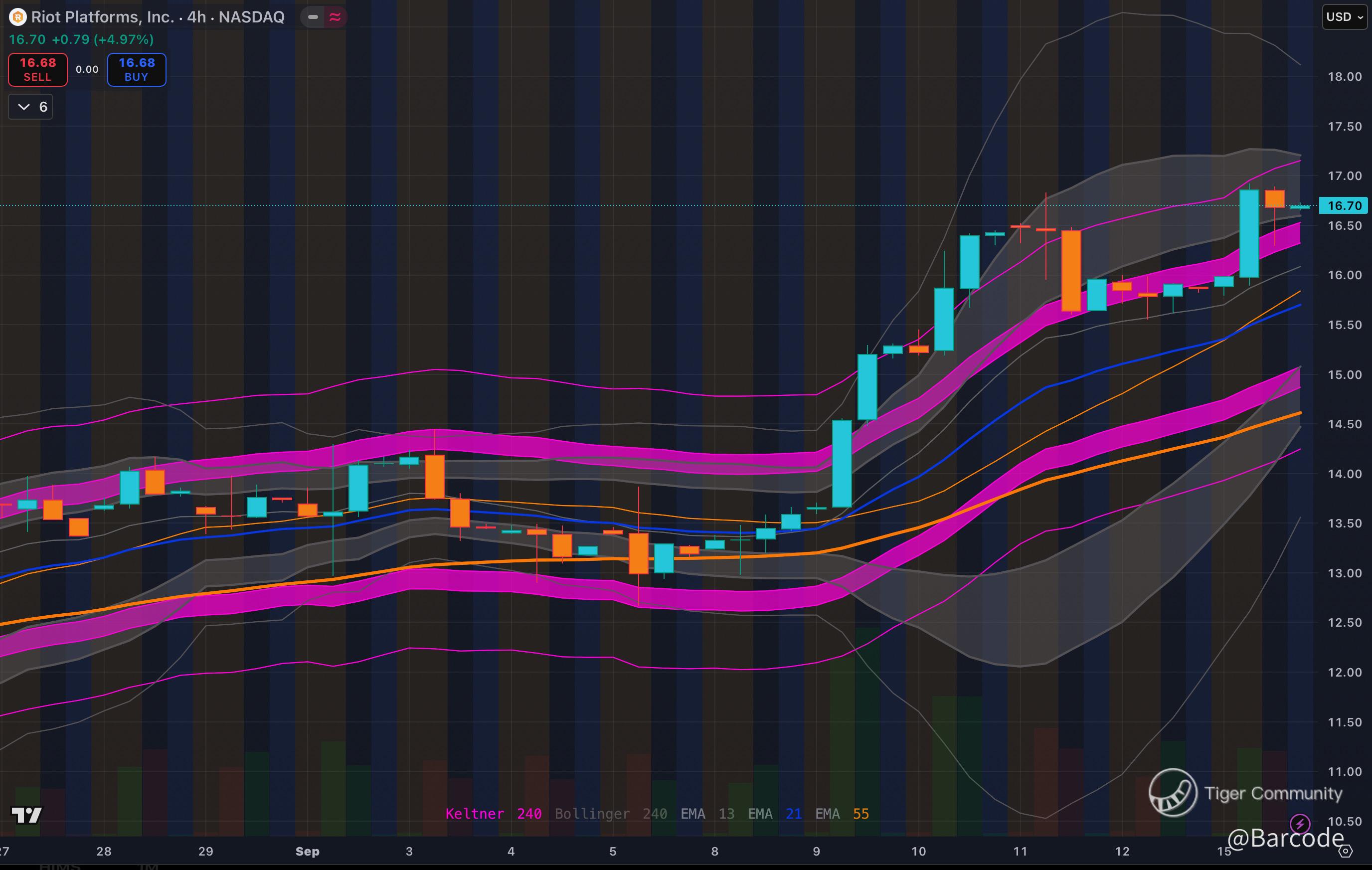Click the Sep label on time axis
The height and width of the screenshot is (870, 1372).
click(x=307, y=851)
